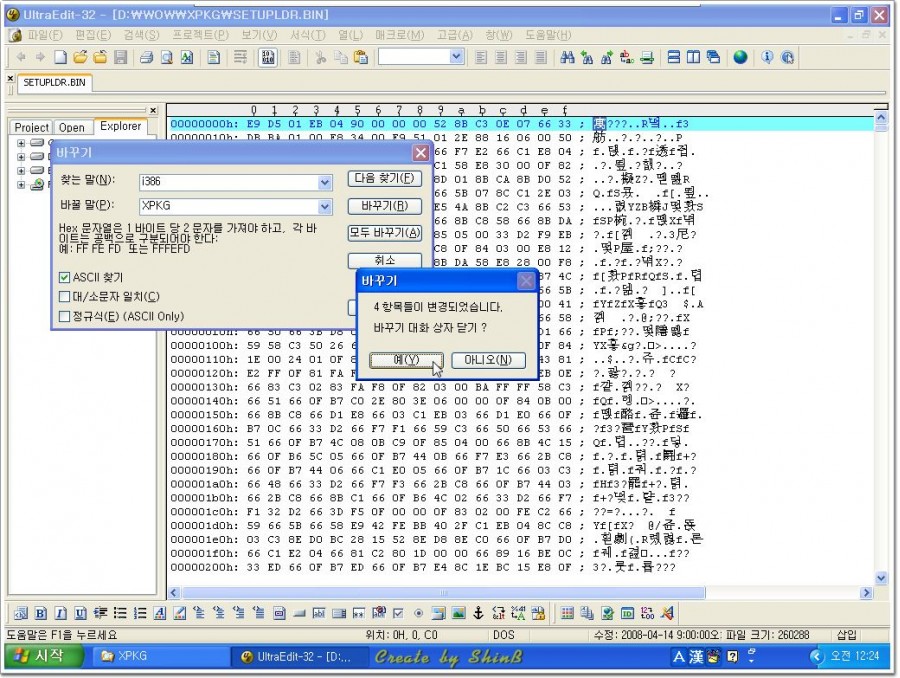Image resolution: width=900 pixels, height=678 pixels.
Task: Open the 검색(S) menu
Action: pos(141,35)
